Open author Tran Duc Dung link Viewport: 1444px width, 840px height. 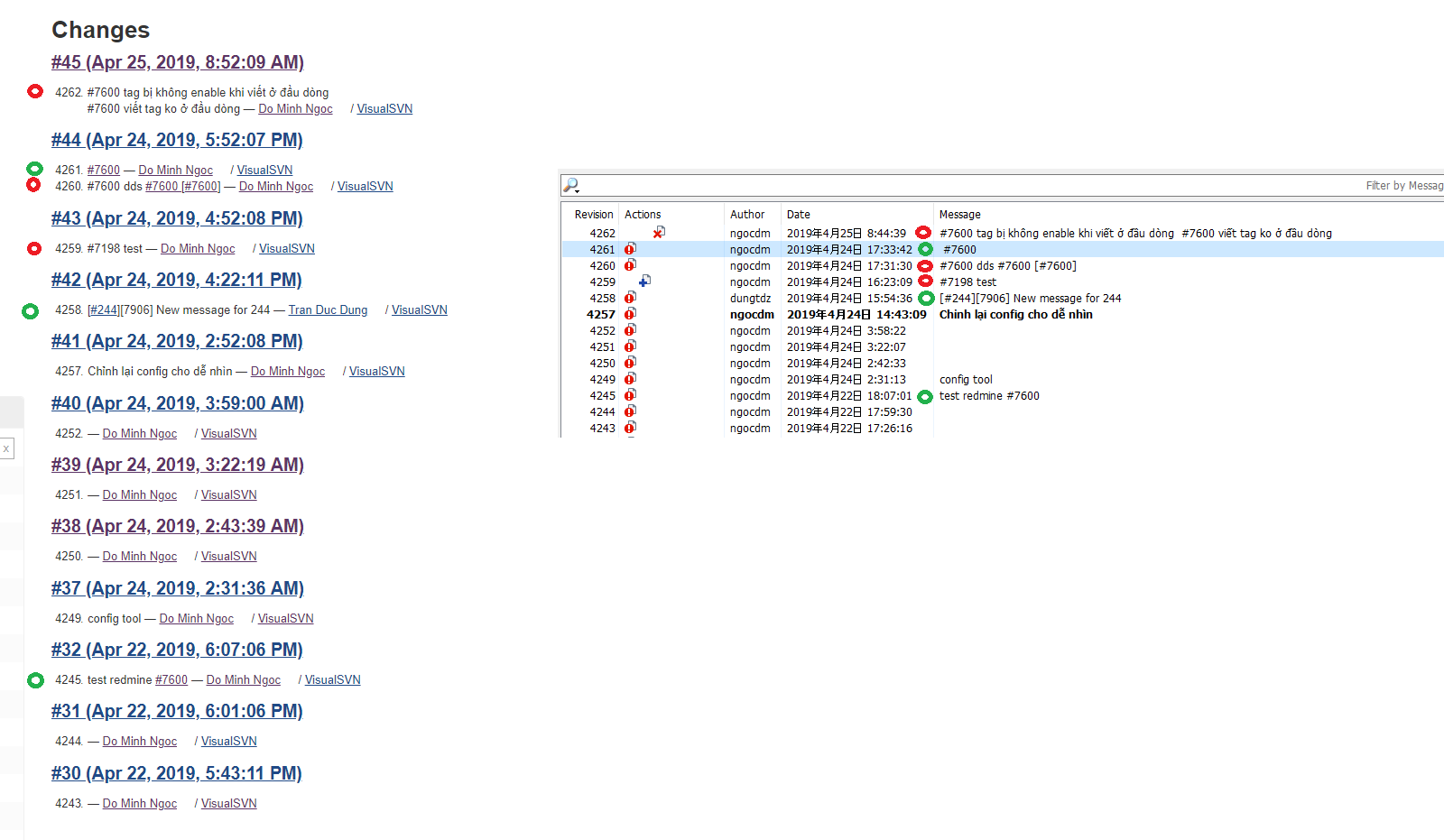329,309
